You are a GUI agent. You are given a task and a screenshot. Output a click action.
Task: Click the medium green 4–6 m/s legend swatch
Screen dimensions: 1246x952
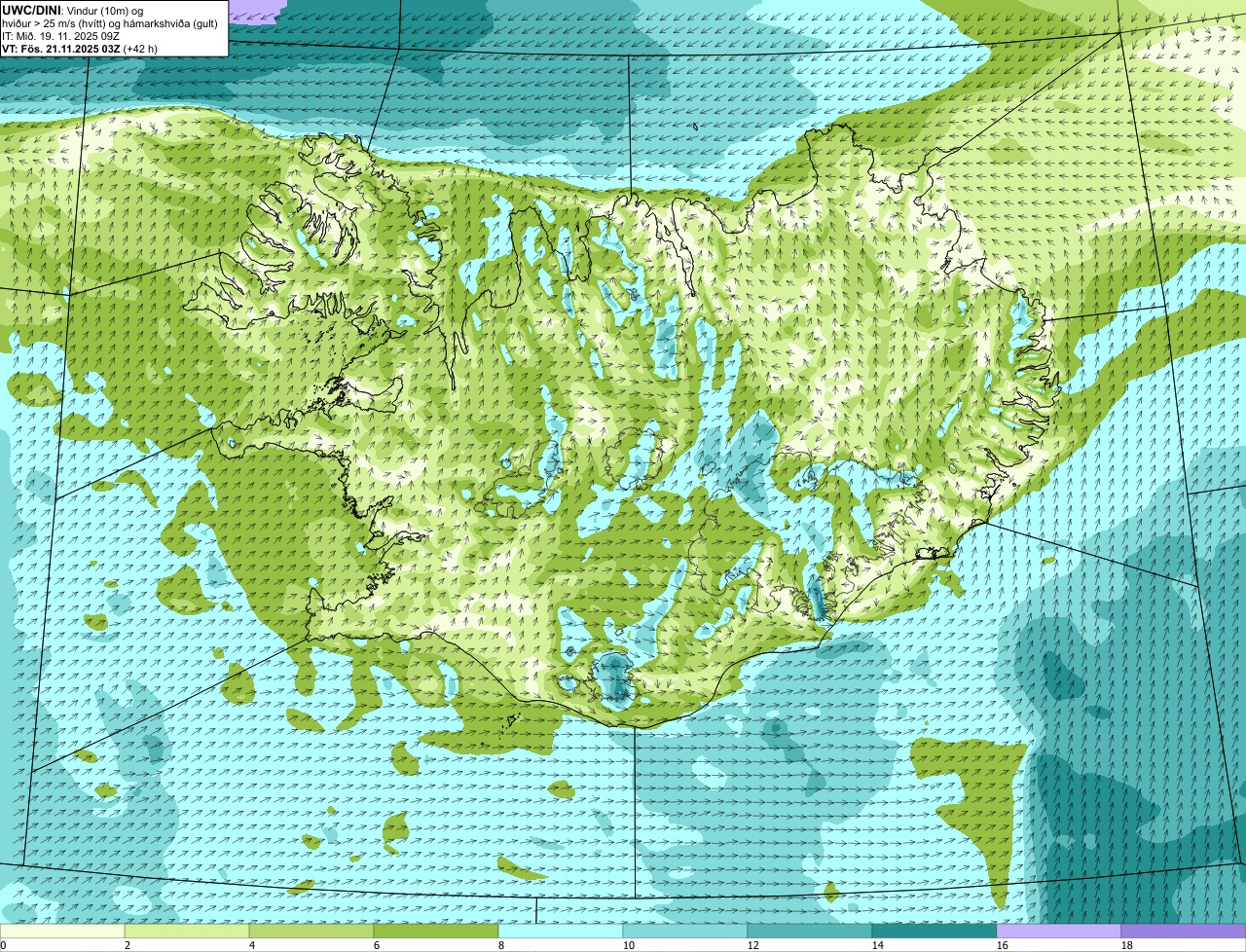tap(311, 932)
